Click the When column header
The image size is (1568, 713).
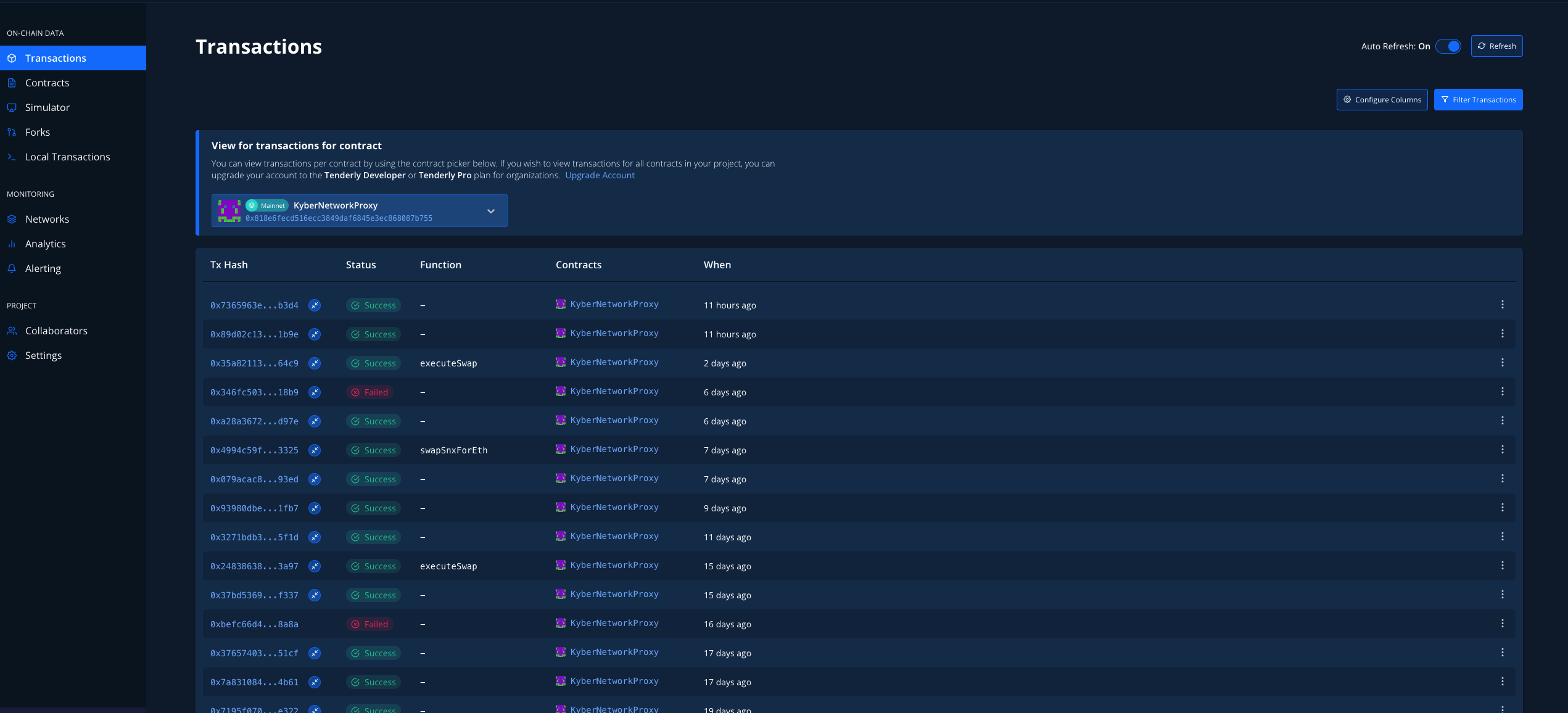[x=717, y=265]
